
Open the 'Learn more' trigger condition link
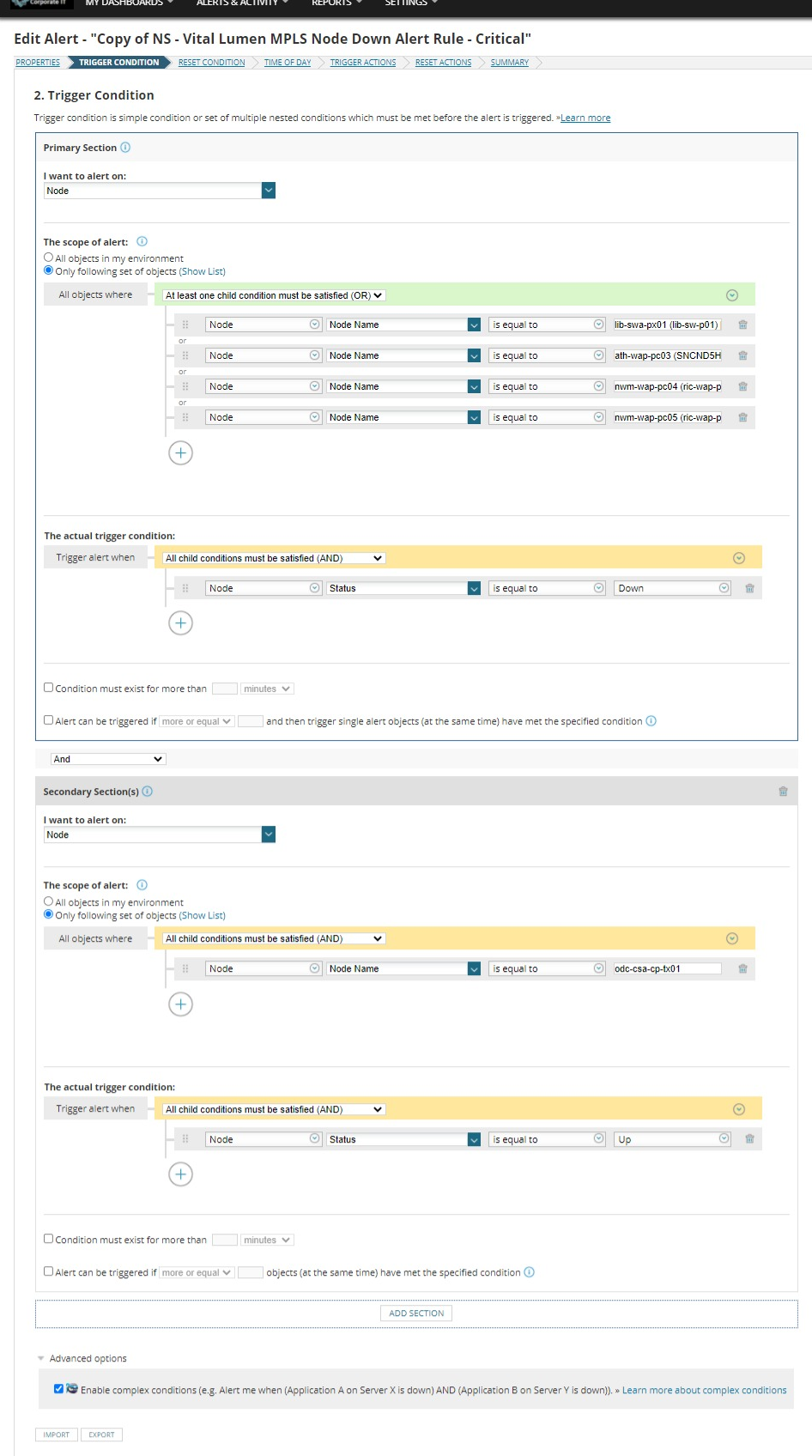(585, 118)
